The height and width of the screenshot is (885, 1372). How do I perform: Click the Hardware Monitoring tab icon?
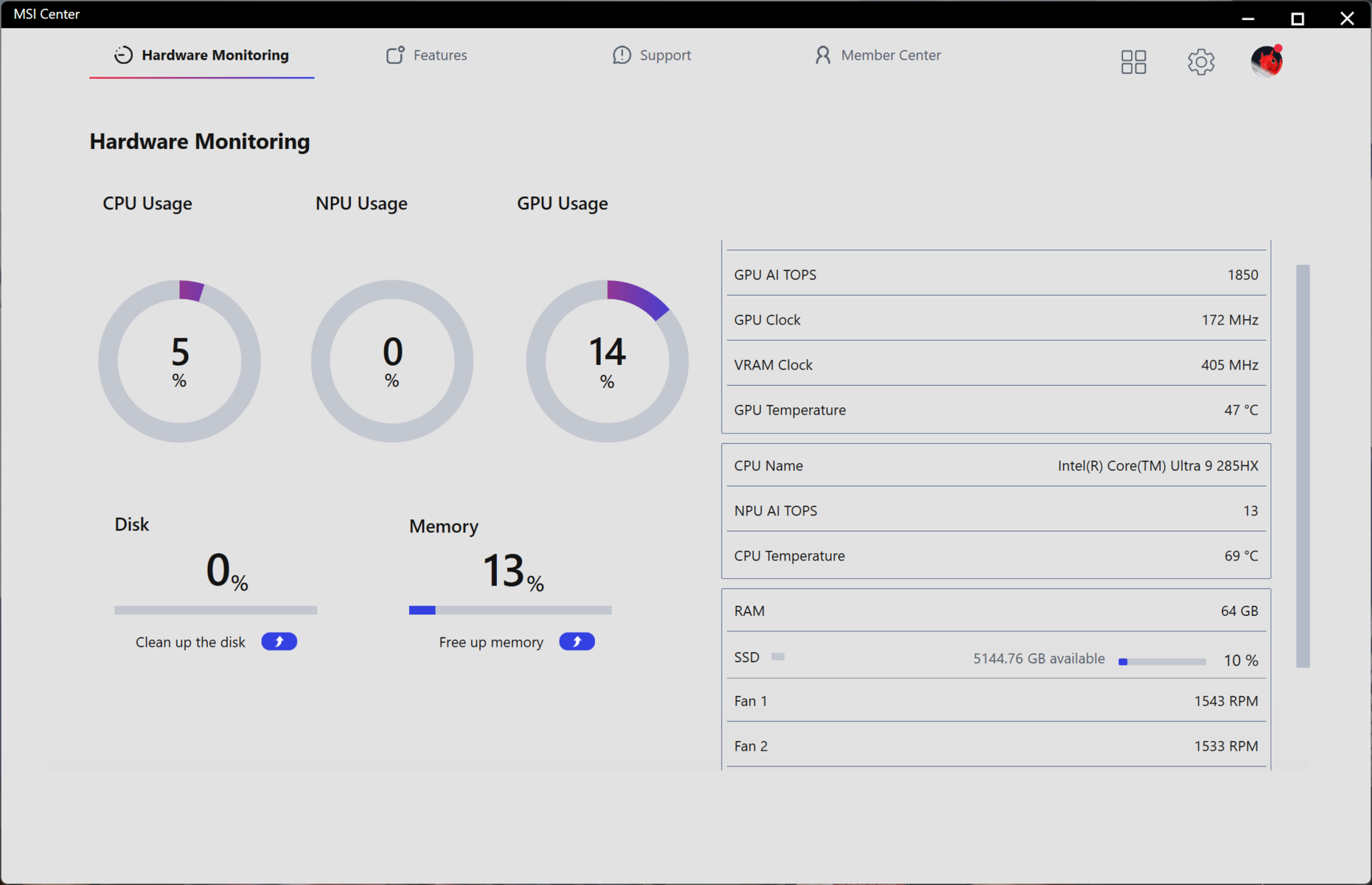123,55
